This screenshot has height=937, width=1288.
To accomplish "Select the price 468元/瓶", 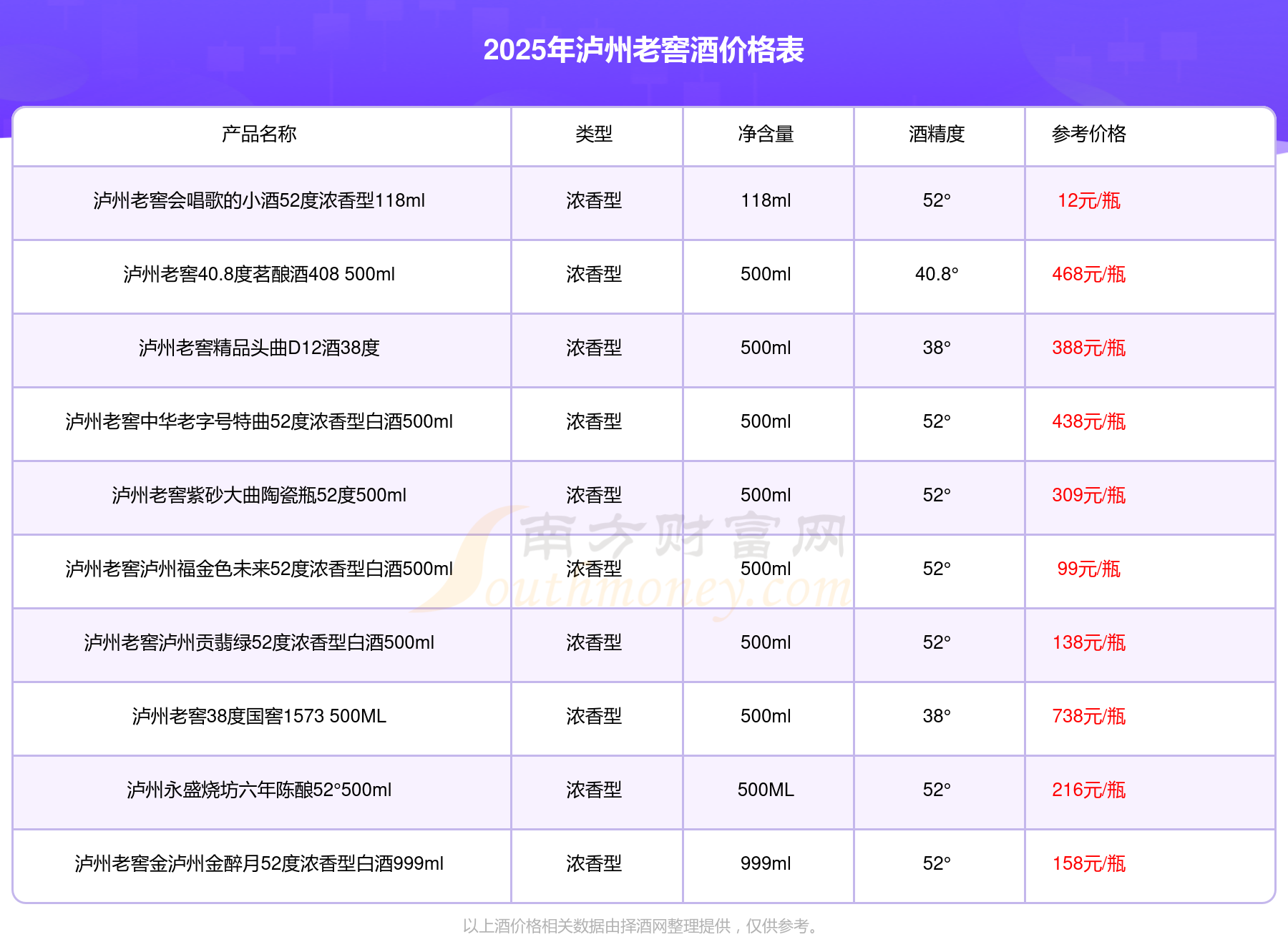I will (1089, 274).
